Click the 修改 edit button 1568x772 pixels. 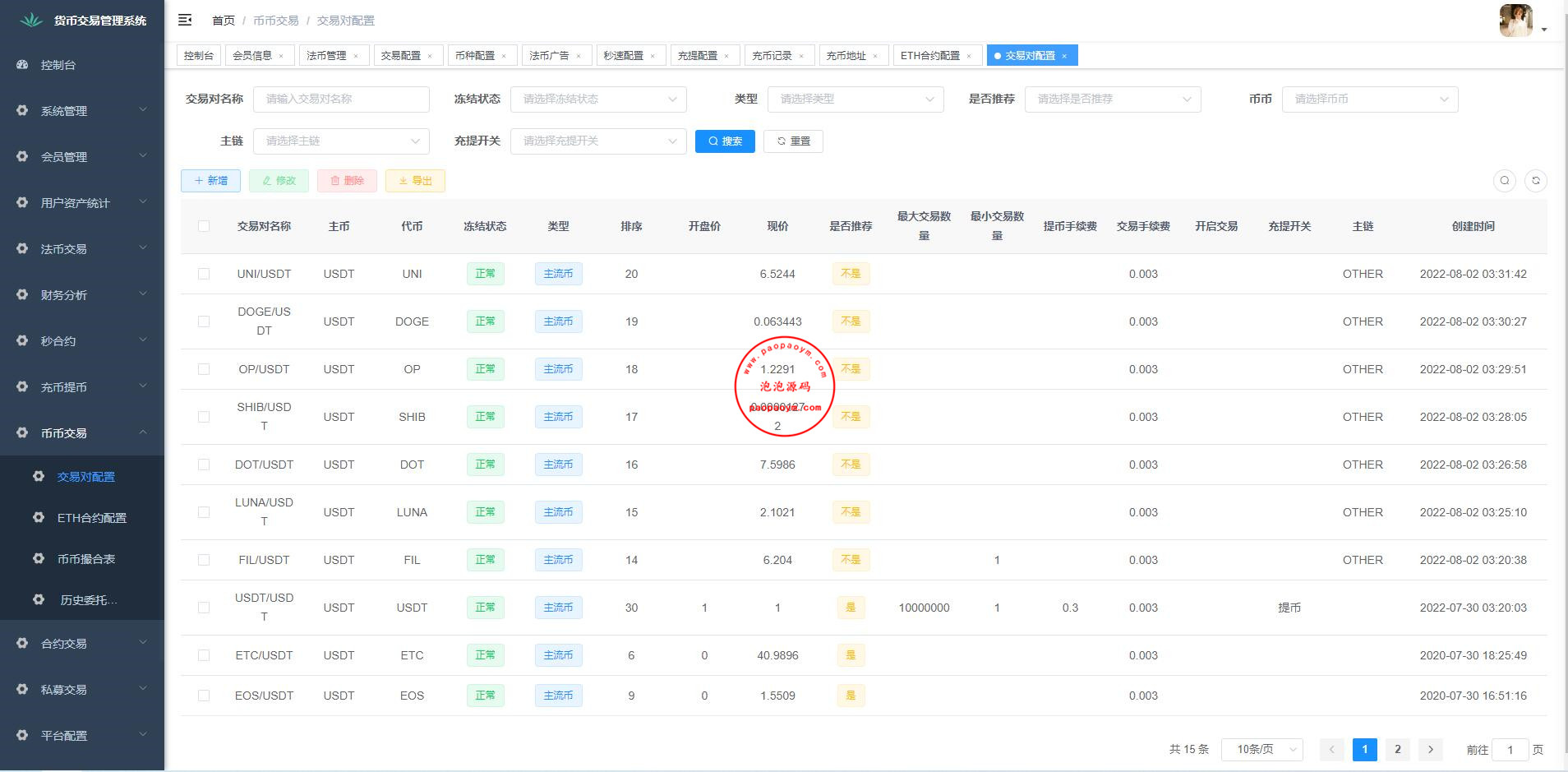tap(279, 181)
